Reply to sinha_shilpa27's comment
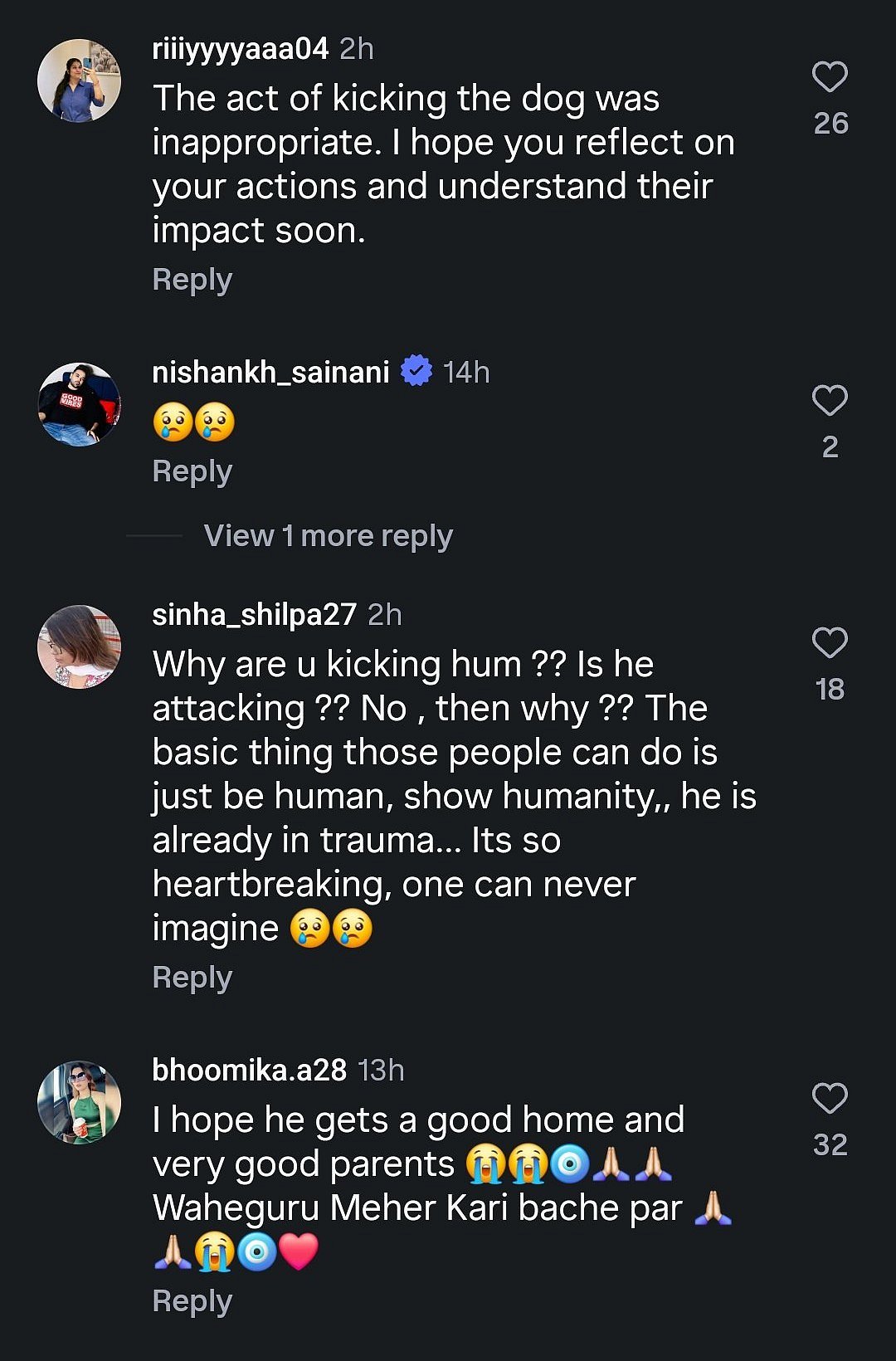Image resolution: width=896 pixels, height=1361 pixels. [x=192, y=978]
